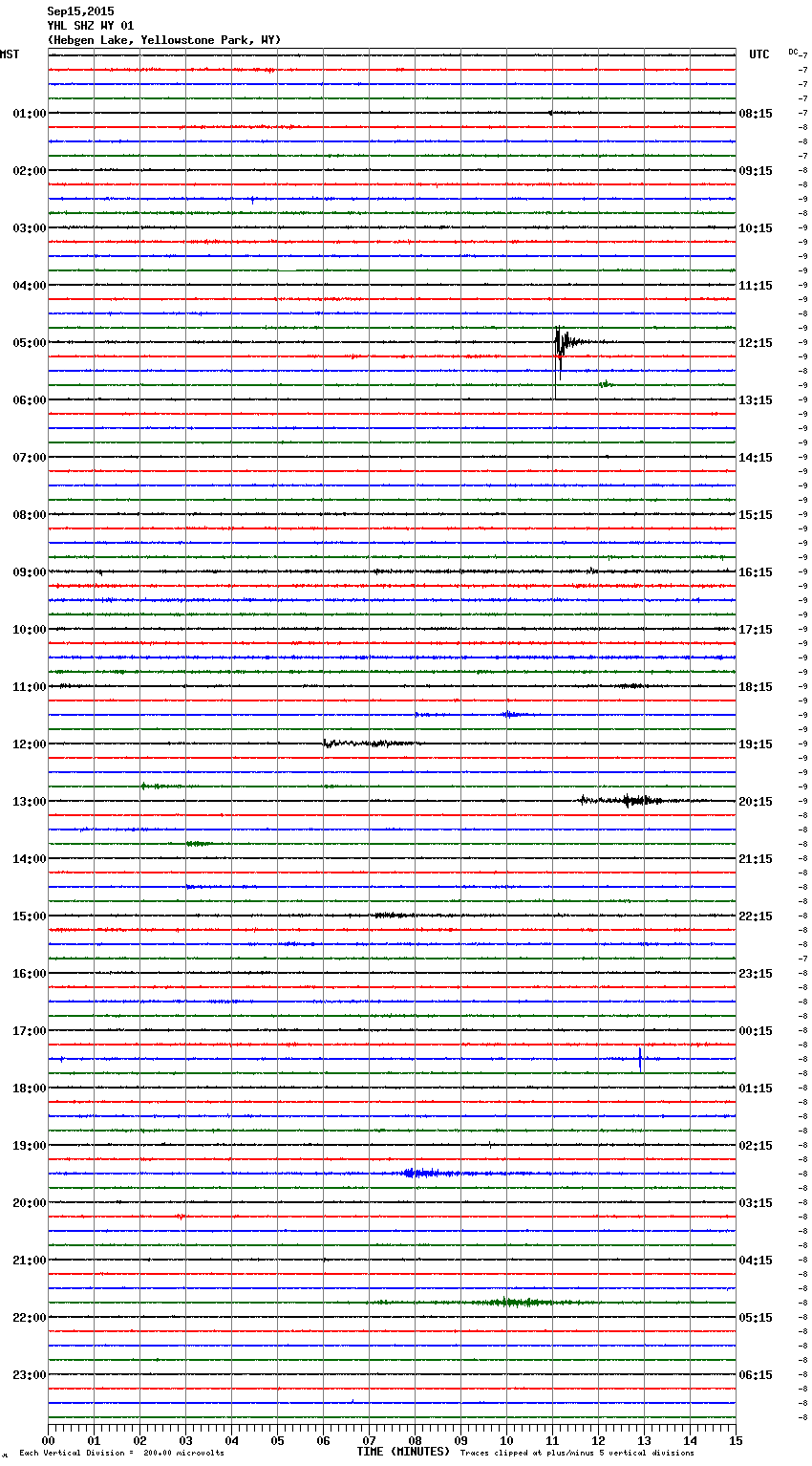Viewport: 812px width, 1466px height.
Task: Click the 20:15 UTC time label
Action: pos(756,802)
